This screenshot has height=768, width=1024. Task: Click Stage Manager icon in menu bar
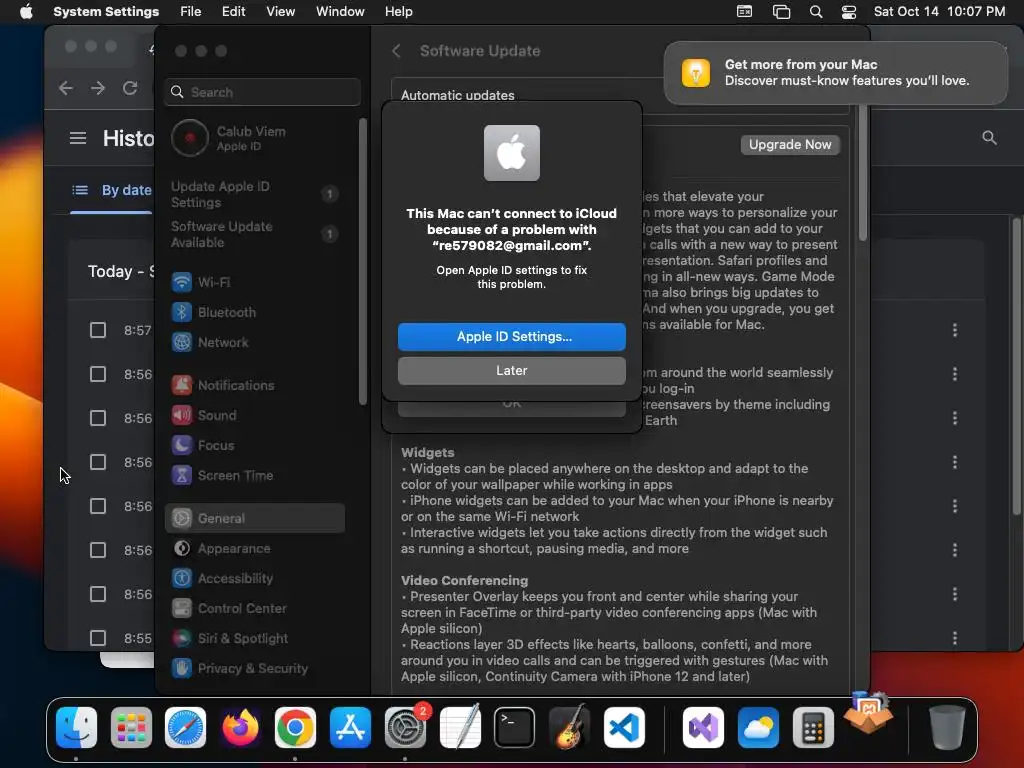point(781,12)
